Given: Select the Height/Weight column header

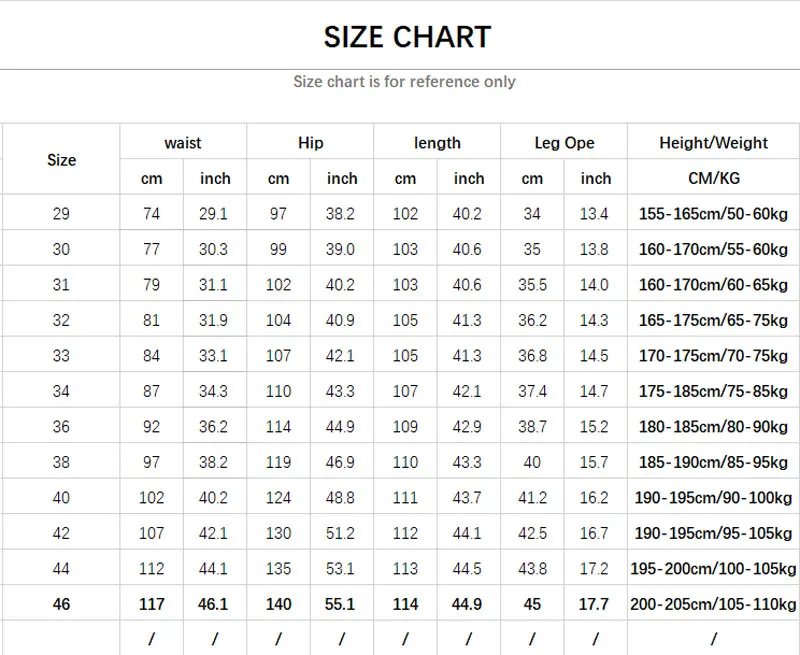Looking at the screenshot, I should (x=713, y=143).
